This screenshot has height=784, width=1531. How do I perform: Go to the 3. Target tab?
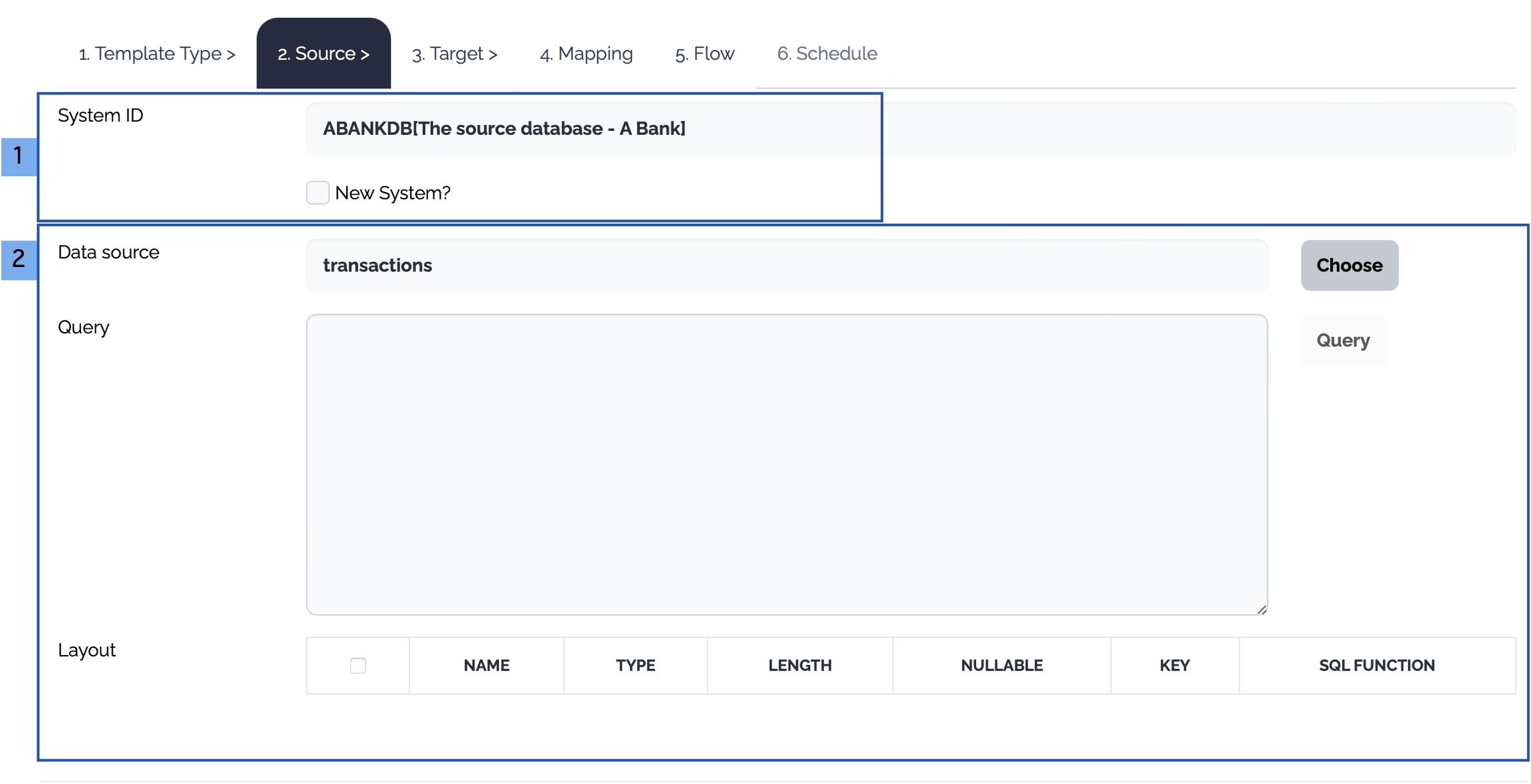click(x=455, y=54)
